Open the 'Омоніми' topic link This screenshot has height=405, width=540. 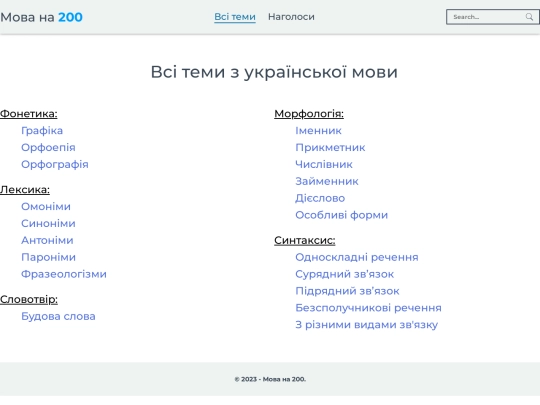click(46, 206)
